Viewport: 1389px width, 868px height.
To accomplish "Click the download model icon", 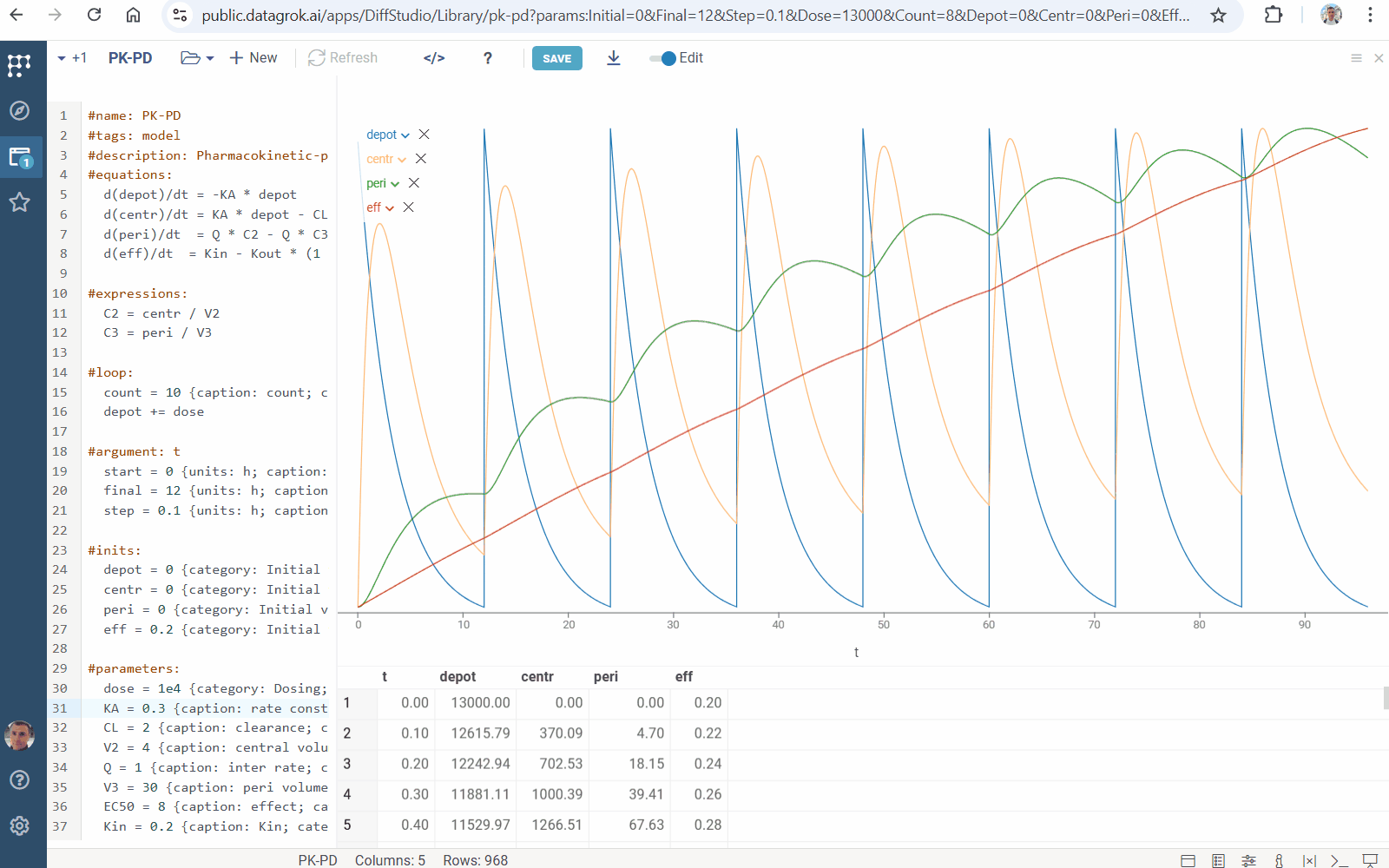I will (x=613, y=58).
